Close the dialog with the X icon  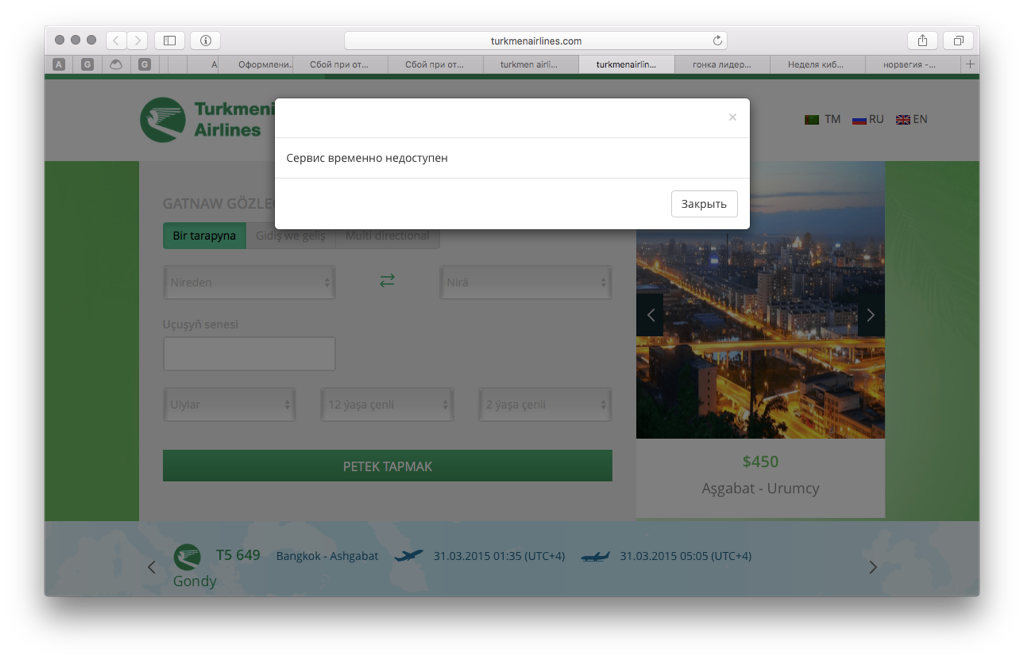[x=732, y=118]
